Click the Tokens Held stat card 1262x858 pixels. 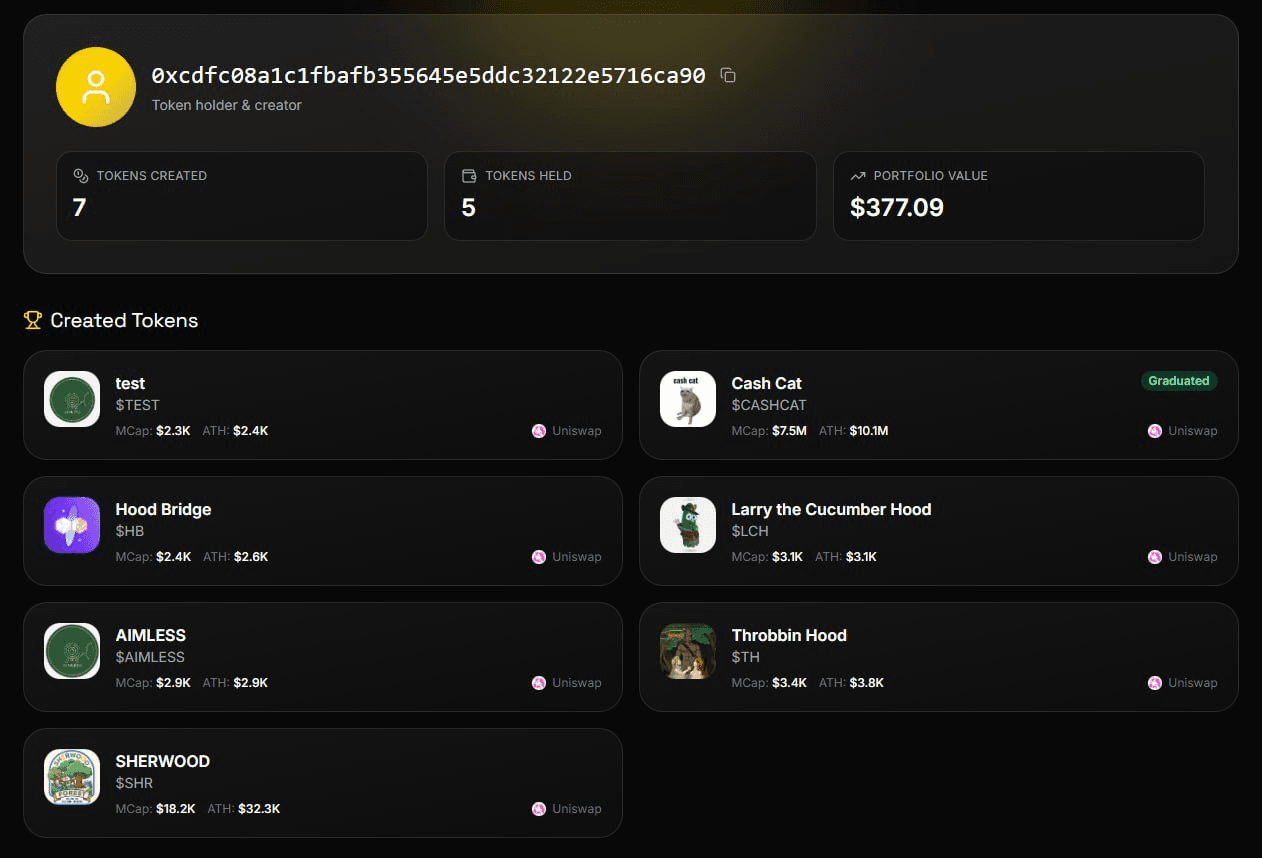630,196
